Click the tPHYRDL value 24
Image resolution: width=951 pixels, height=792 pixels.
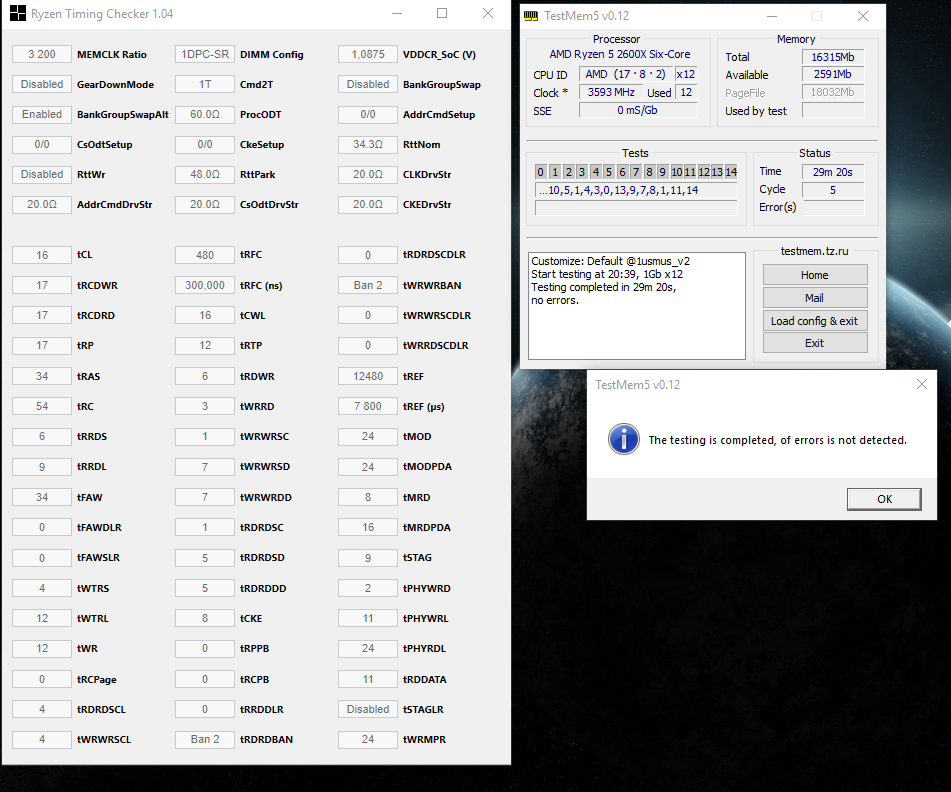pyautogui.click(x=368, y=648)
